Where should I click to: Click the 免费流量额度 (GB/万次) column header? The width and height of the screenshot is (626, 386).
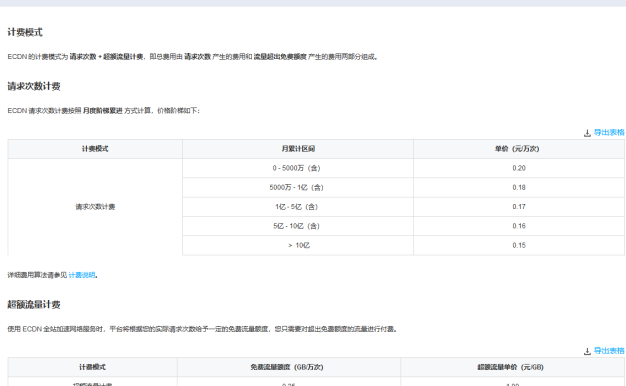(289, 367)
